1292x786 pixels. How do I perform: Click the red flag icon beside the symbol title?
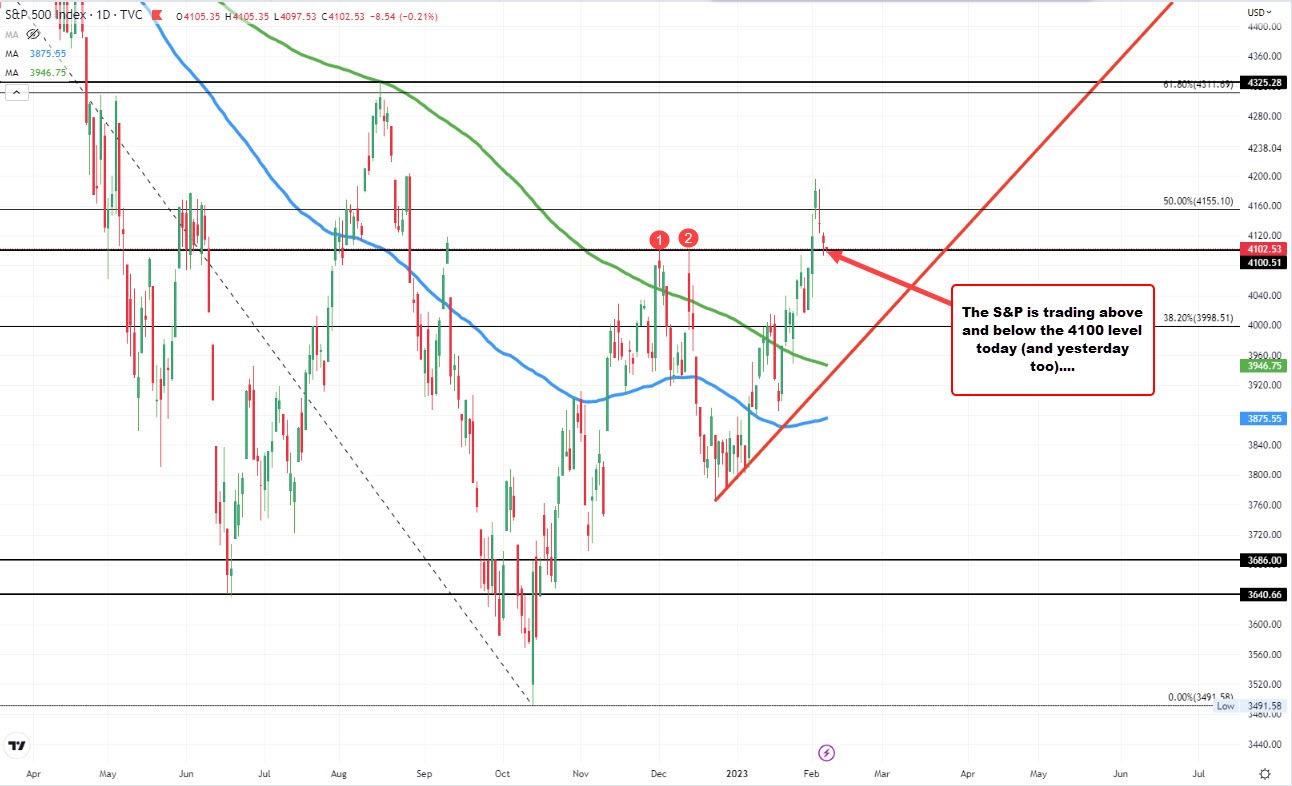(x=159, y=14)
